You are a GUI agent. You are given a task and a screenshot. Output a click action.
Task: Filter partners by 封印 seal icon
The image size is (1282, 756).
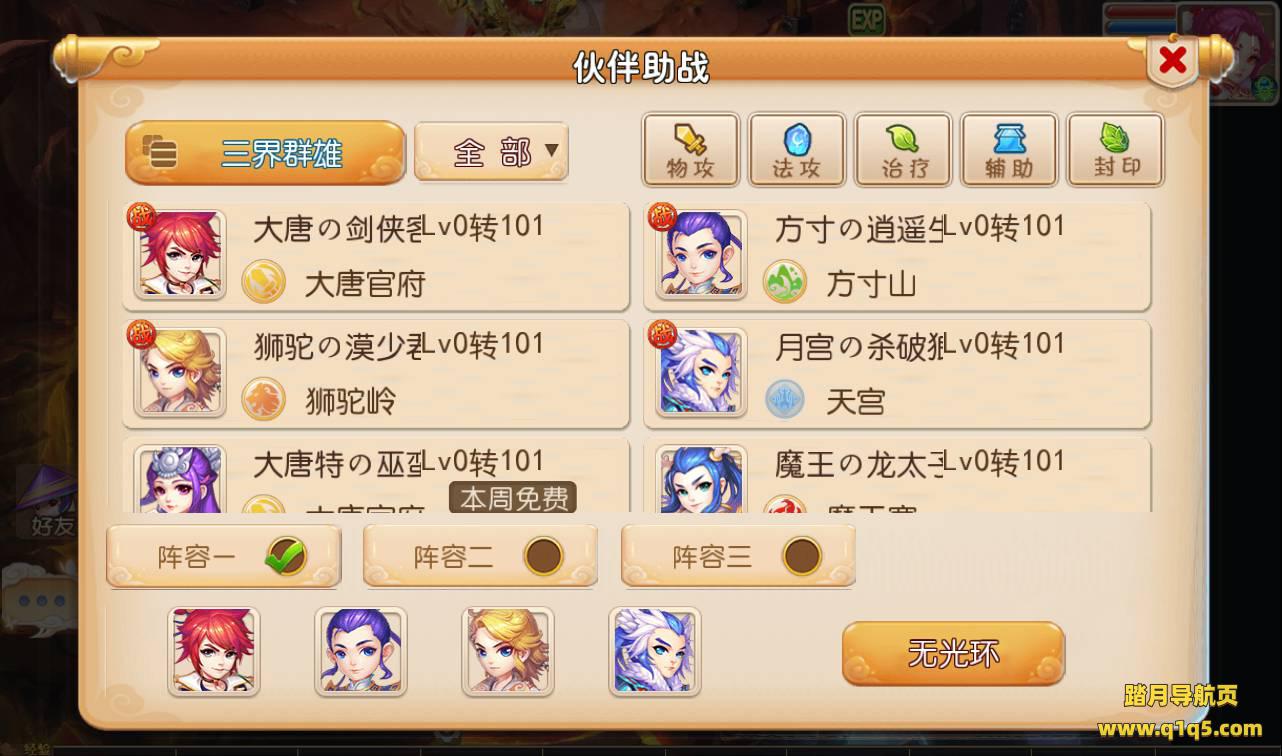tap(1115, 151)
